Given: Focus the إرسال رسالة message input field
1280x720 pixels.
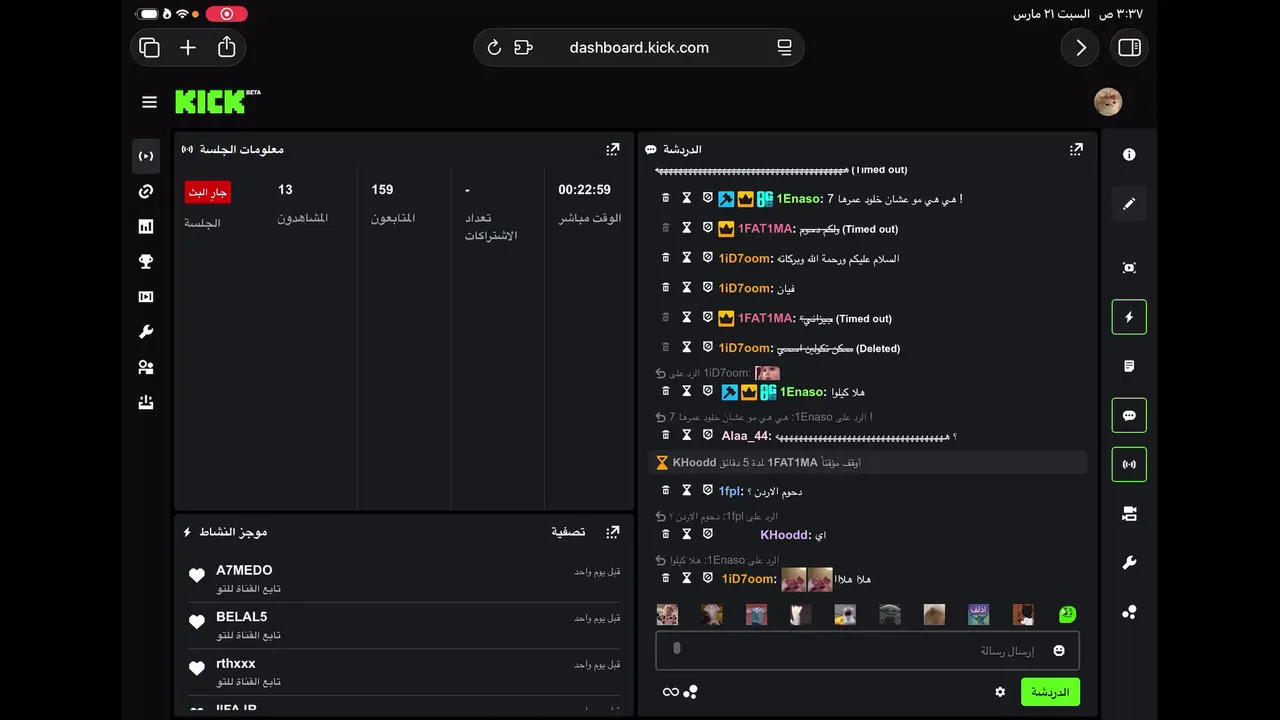Looking at the screenshot, I should pyautogui.click(x=867, y=651).
